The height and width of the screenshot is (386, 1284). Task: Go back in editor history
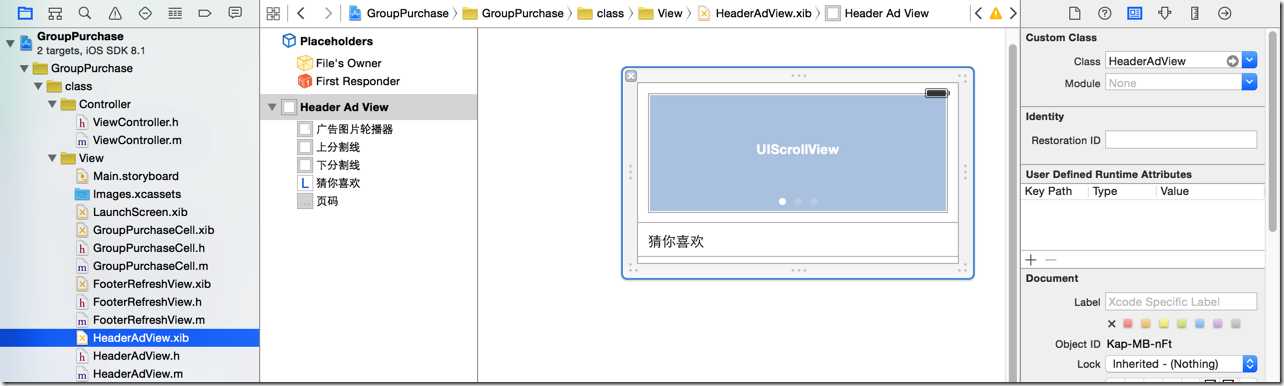301,13
